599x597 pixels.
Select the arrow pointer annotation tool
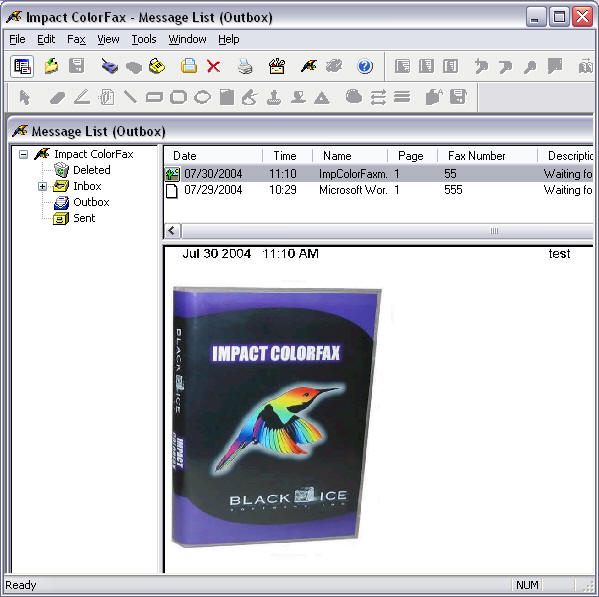[24, 97]
